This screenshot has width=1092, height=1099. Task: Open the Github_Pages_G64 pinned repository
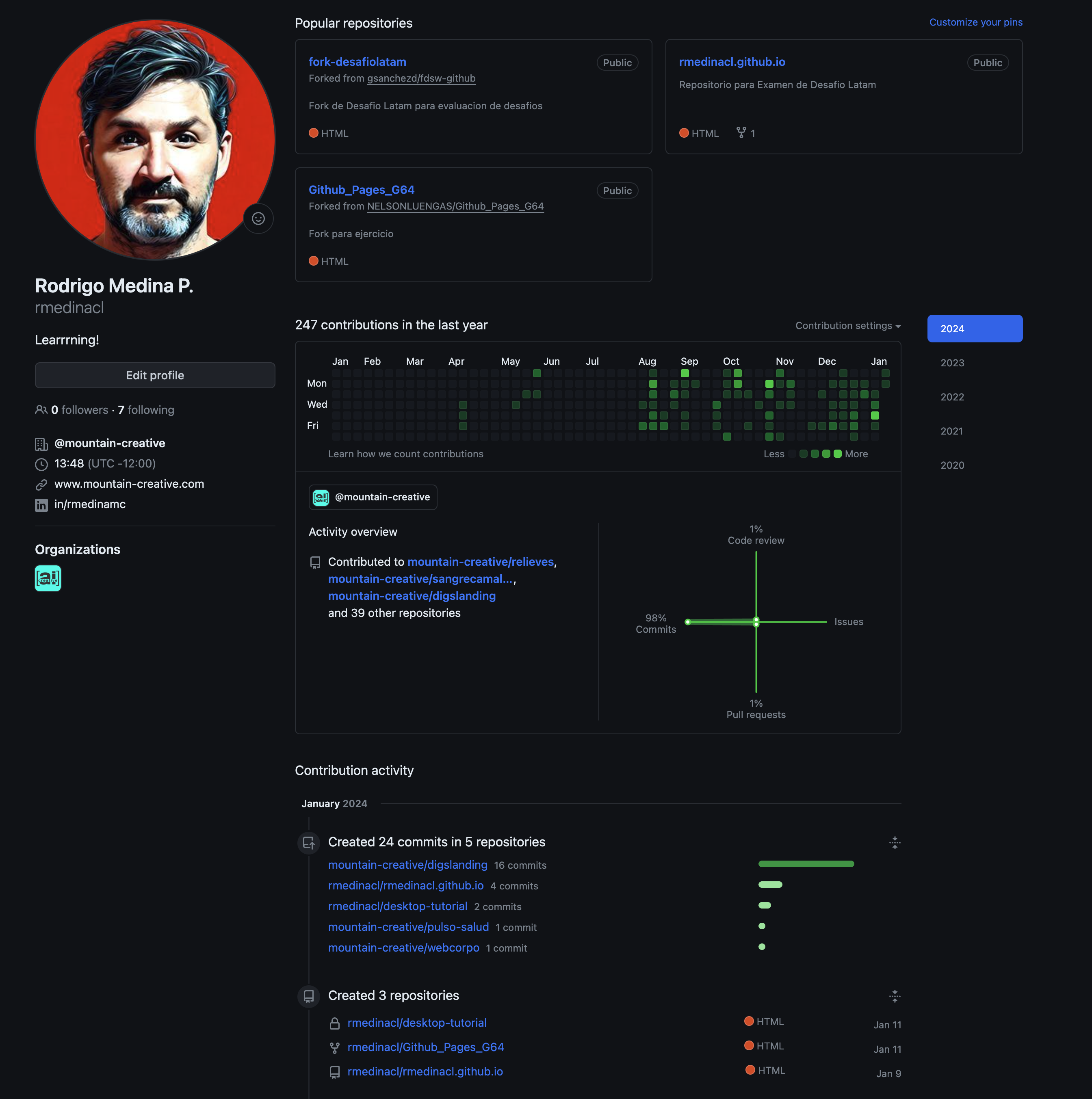361,189
